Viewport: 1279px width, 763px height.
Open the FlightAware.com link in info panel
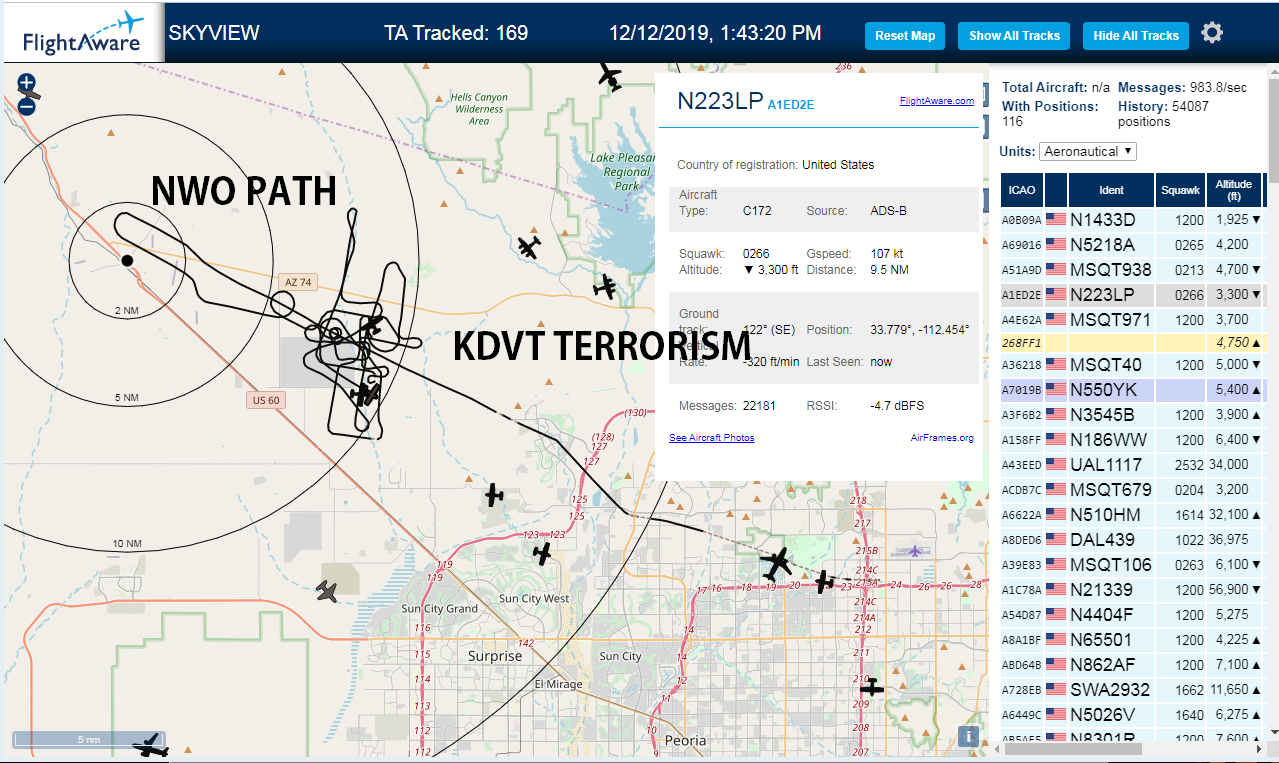[x=936, y=101]
